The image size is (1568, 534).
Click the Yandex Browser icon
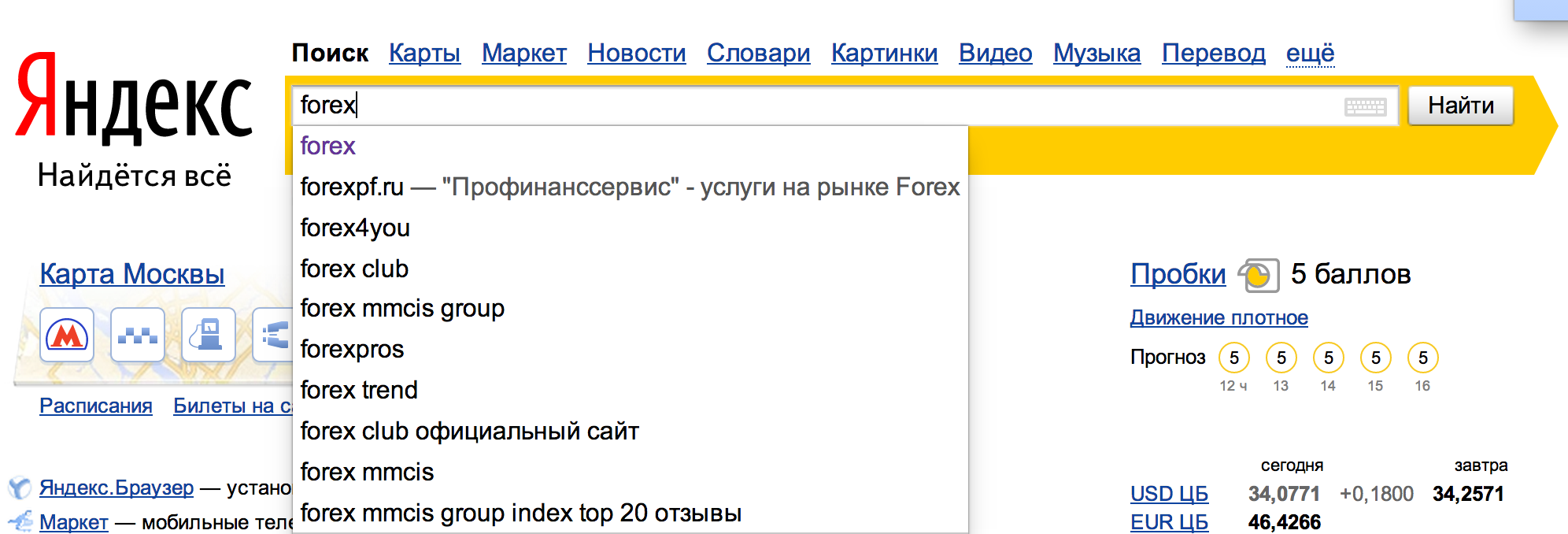20,488
